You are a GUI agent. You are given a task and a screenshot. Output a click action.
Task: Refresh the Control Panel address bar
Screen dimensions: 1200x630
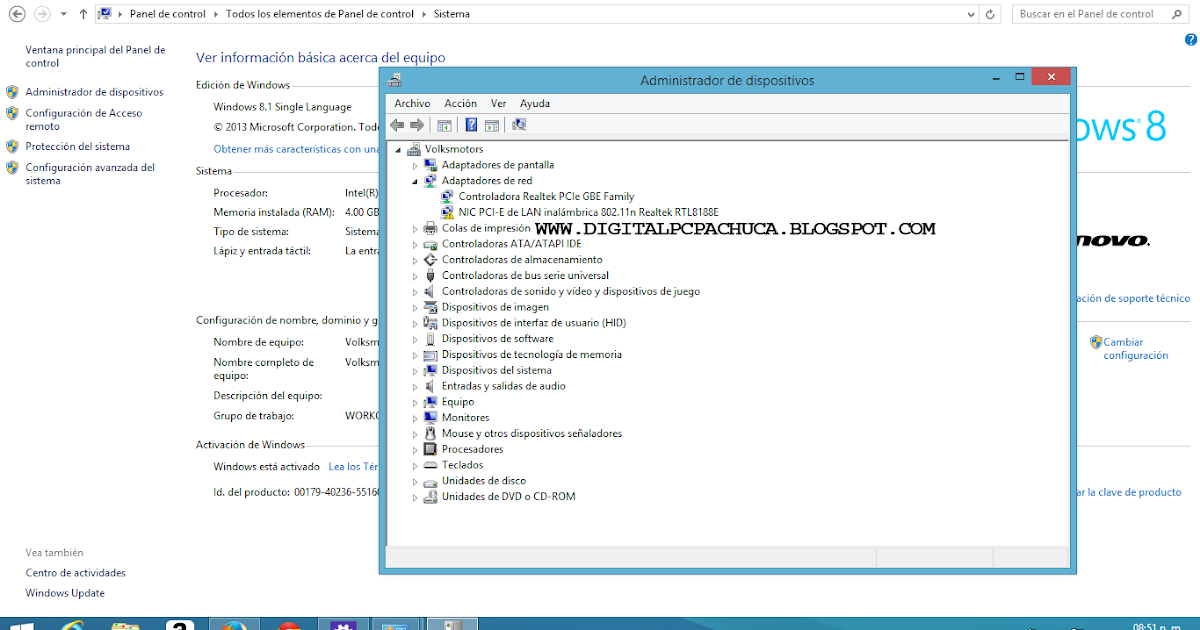click(991, 14)
